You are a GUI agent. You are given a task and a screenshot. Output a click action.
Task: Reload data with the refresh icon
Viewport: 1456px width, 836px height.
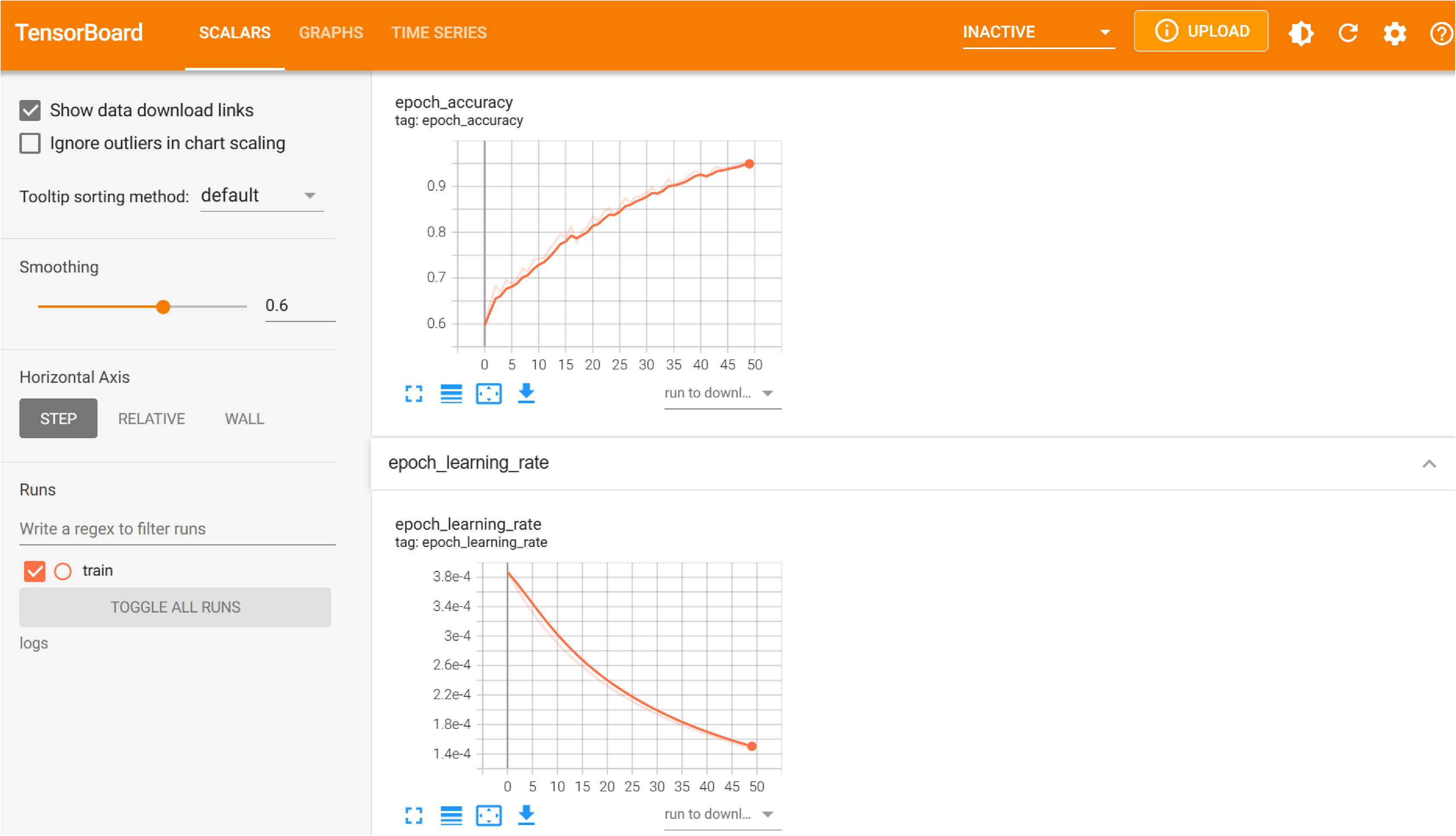pos(1348,33)
